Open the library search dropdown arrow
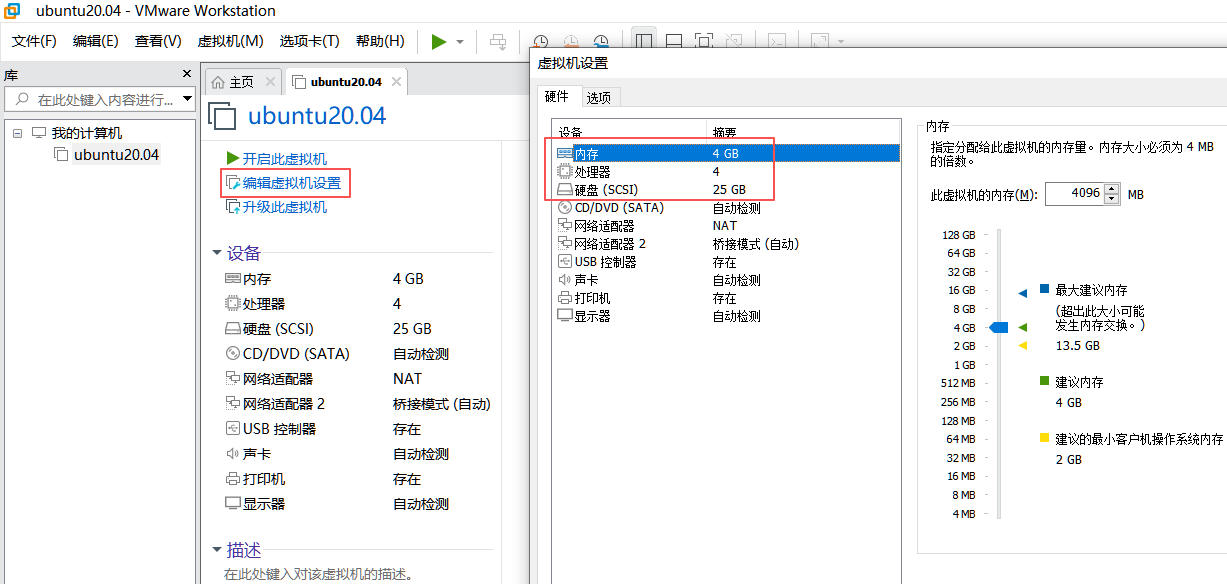Viewport: 1227px width, 584px height. pos(186,99)
